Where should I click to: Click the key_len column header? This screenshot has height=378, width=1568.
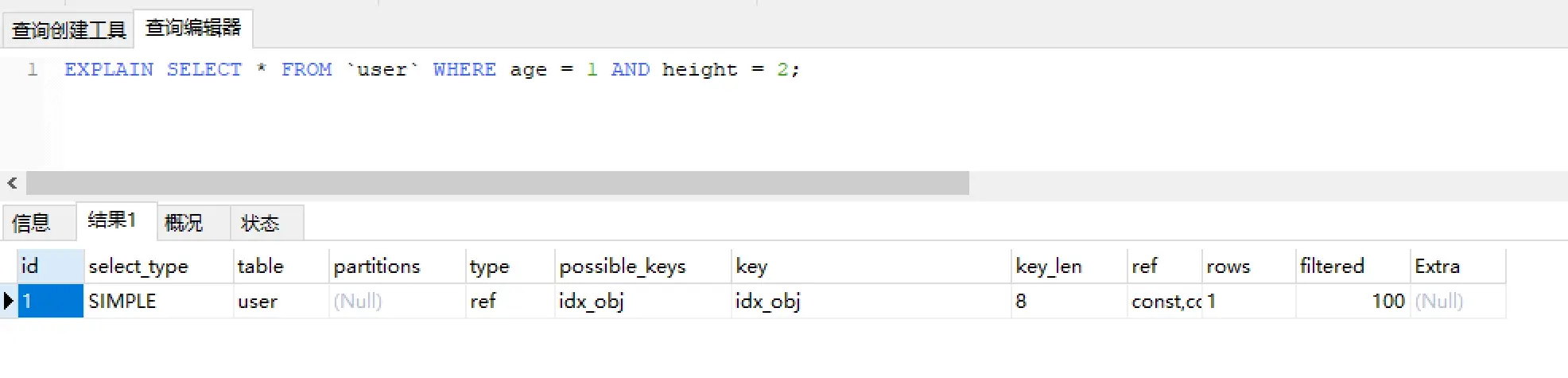coord(1049,266)
